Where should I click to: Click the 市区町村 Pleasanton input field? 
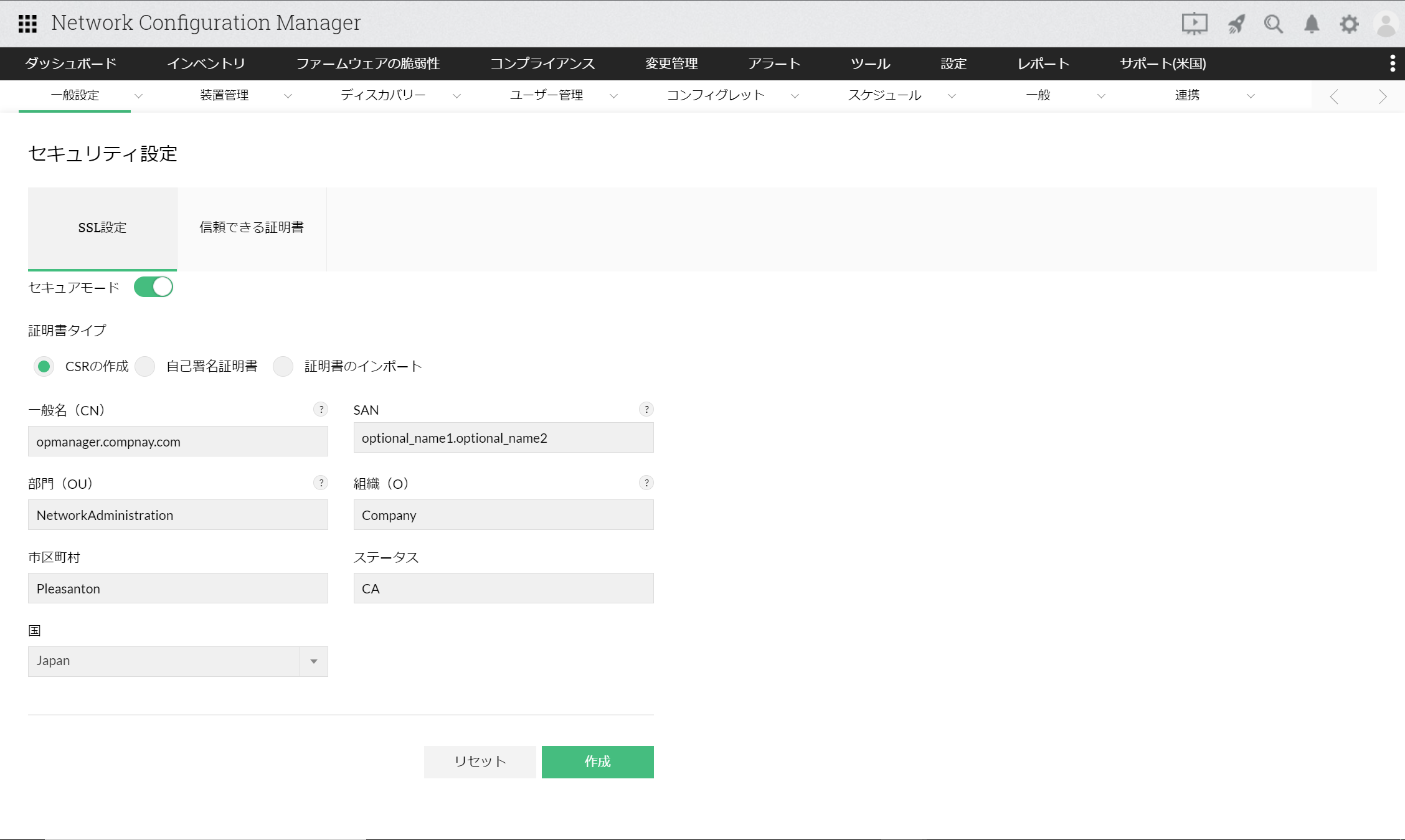[x=177, y=588]
